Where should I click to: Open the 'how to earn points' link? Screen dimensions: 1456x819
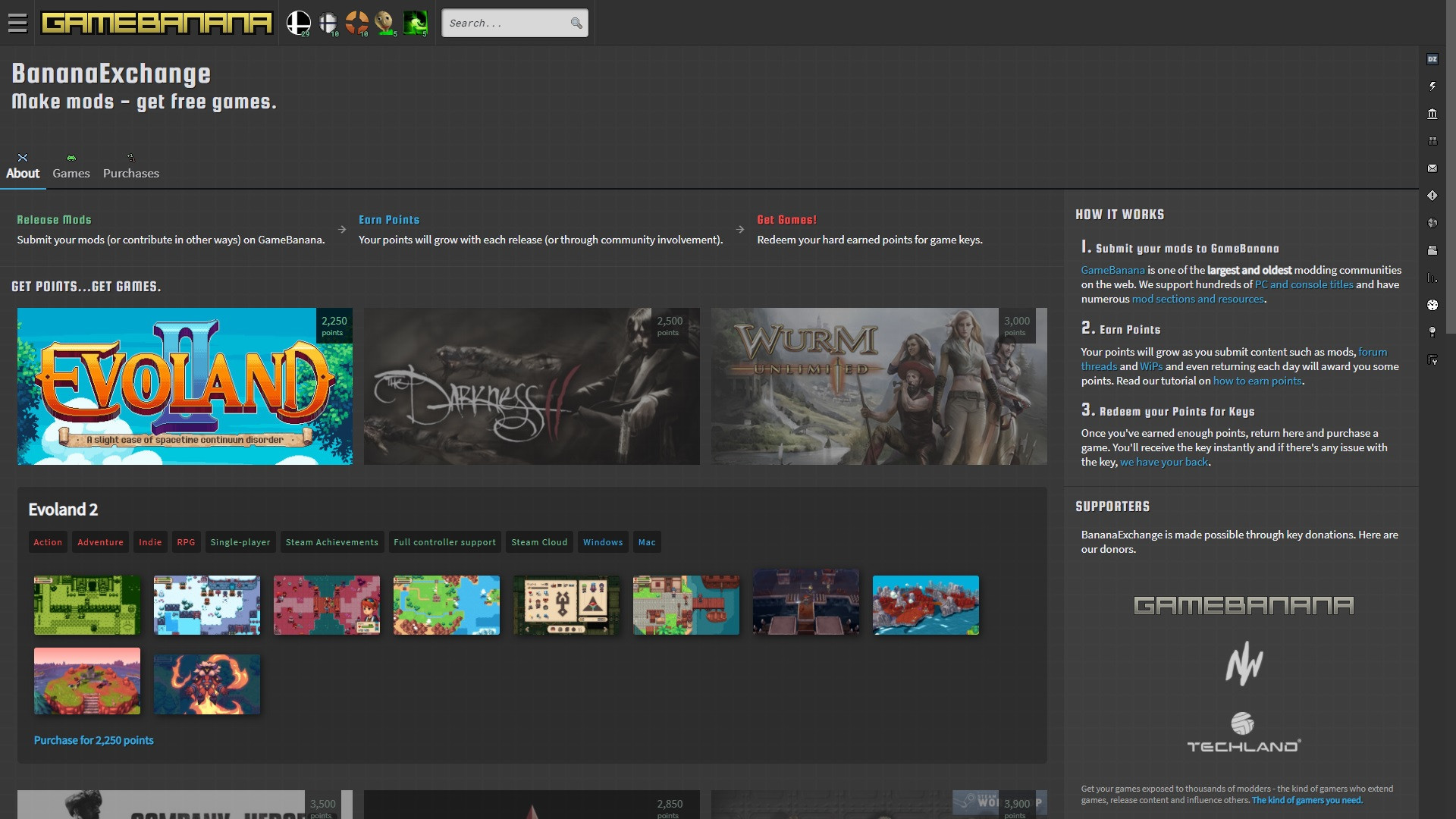pos(1257,381)
